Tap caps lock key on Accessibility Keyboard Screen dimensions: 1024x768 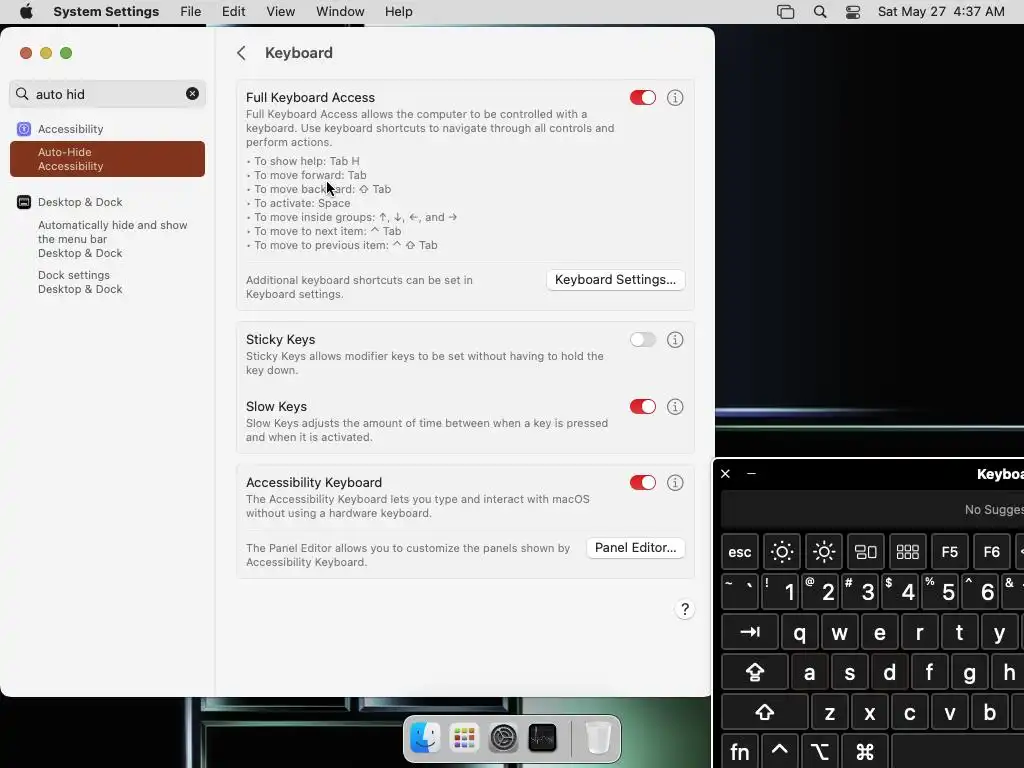(x=755, y=673)
